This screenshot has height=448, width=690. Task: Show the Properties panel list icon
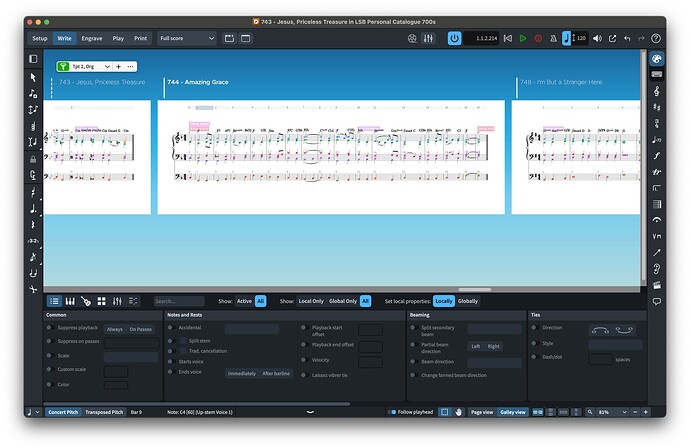(54, 301)
